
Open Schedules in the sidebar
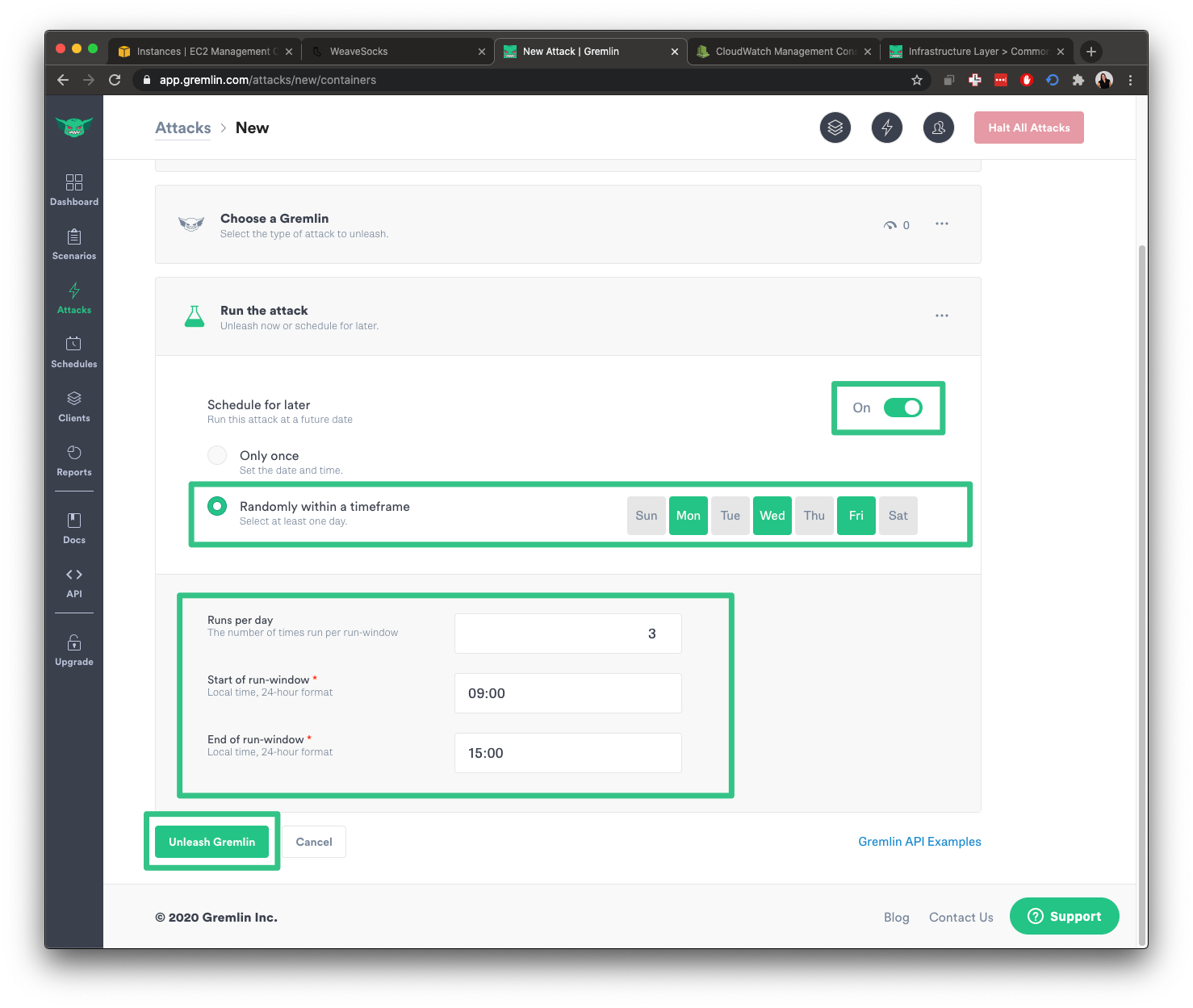point(74,352)
